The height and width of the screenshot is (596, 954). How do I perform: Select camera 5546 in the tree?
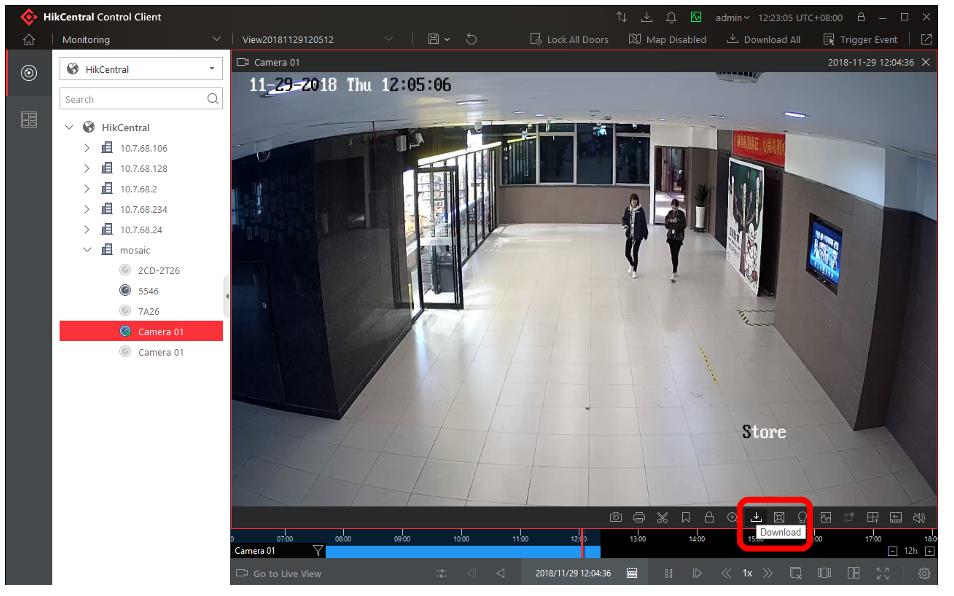tap(147, 291)
